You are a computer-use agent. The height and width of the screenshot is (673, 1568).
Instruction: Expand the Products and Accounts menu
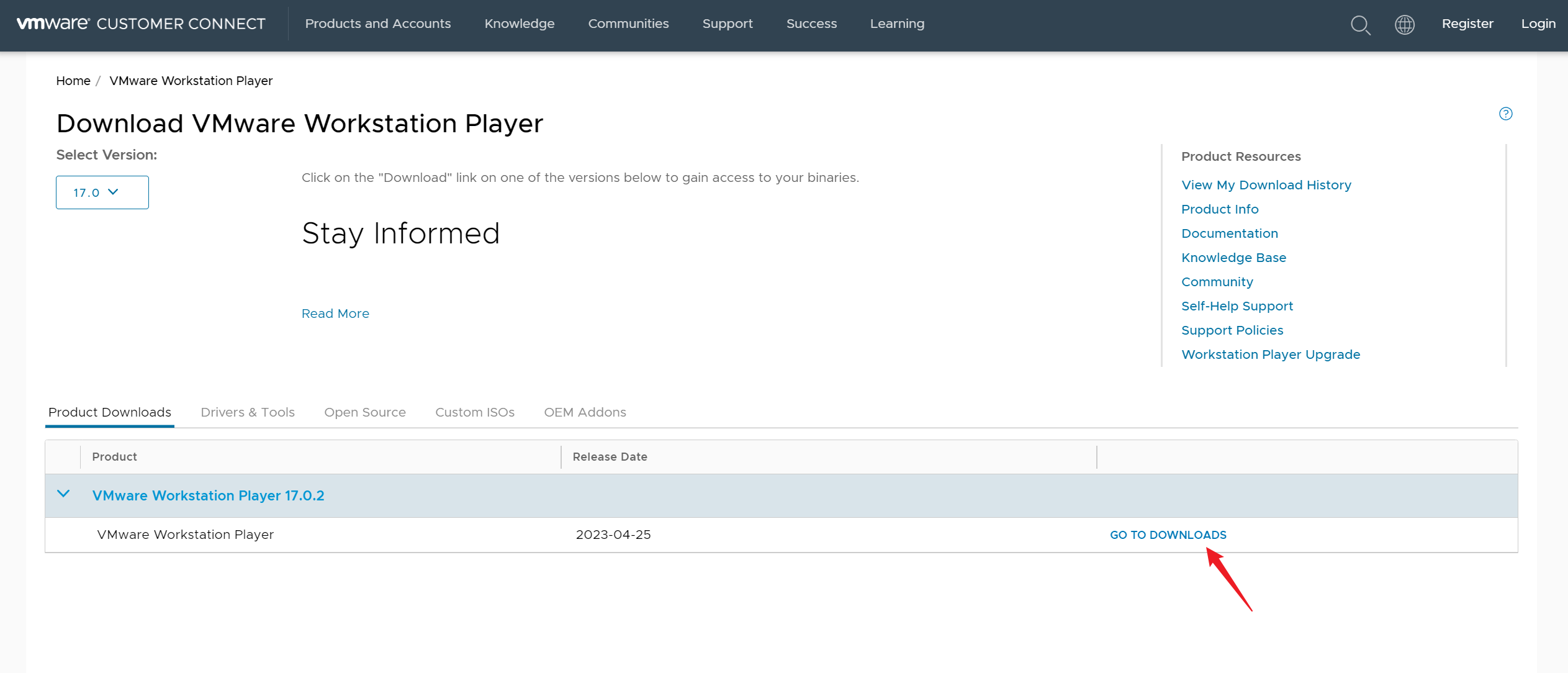click(377, 24)
